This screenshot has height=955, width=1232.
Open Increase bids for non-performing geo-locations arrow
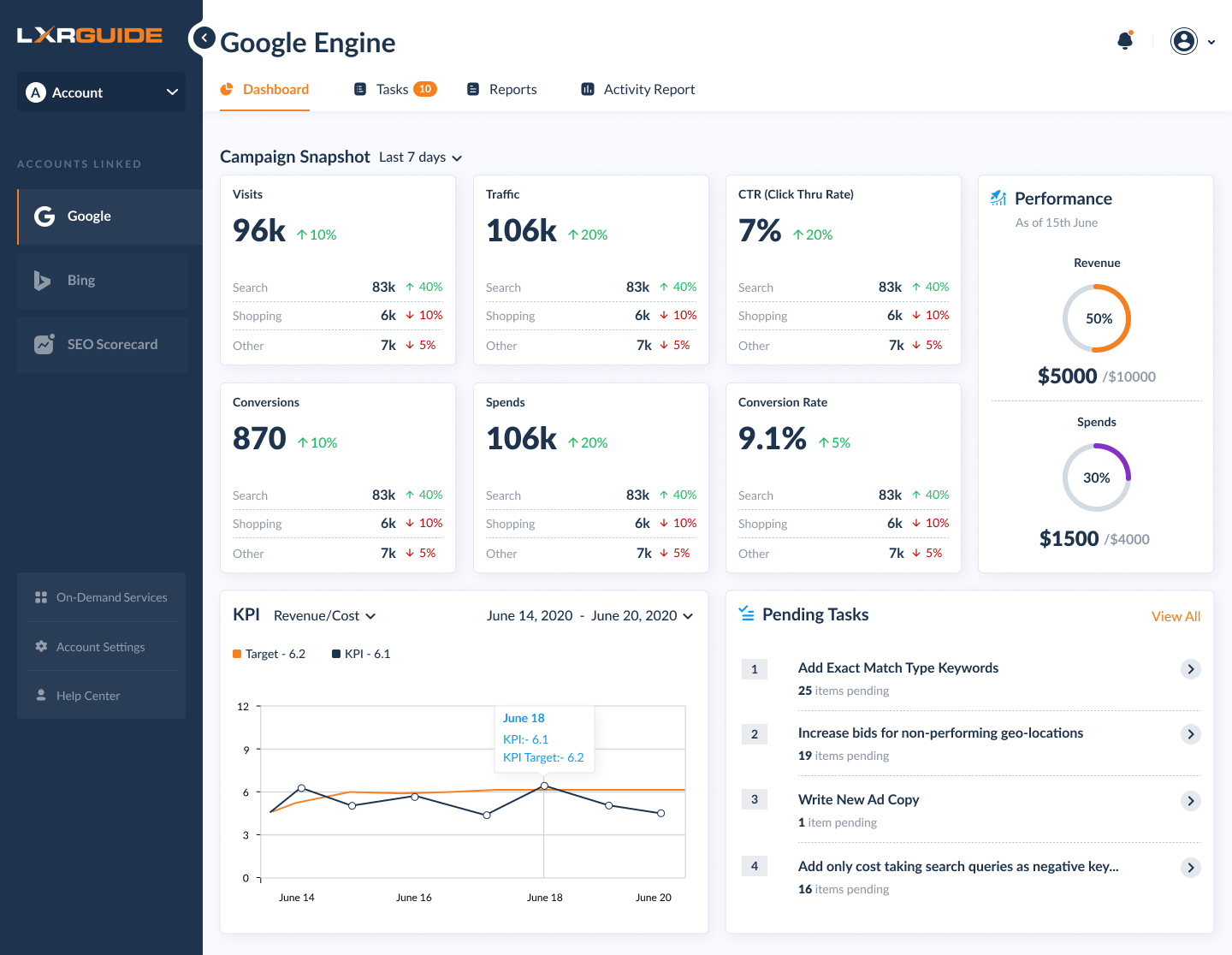[1191, 734]
